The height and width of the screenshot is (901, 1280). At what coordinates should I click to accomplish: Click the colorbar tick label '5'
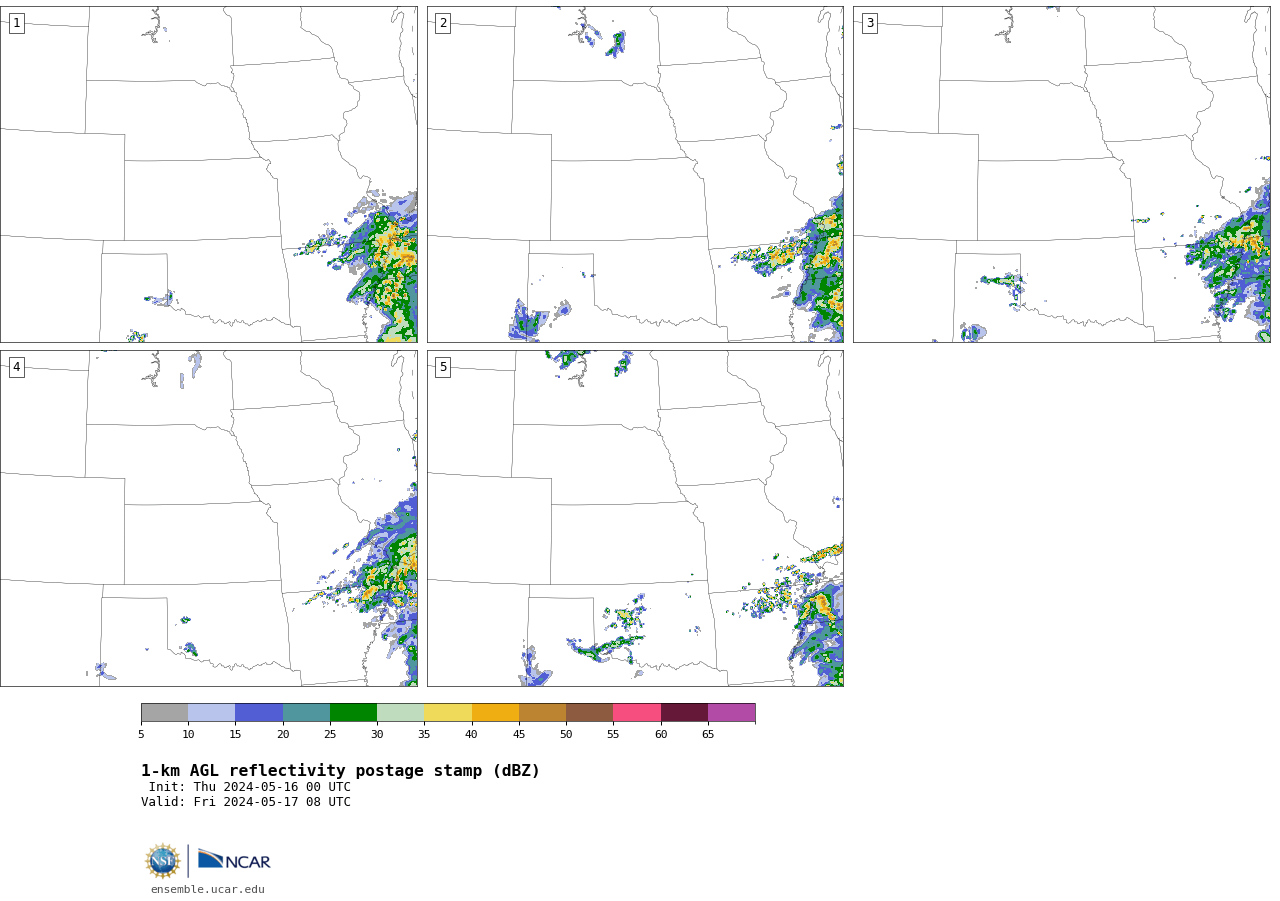coord(141,735)
